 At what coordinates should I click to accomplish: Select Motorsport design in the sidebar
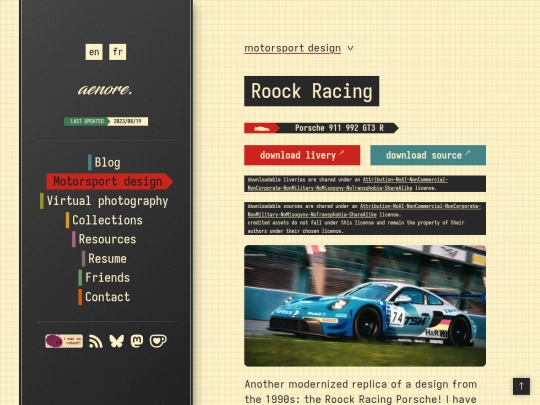(x=110, y=181)
